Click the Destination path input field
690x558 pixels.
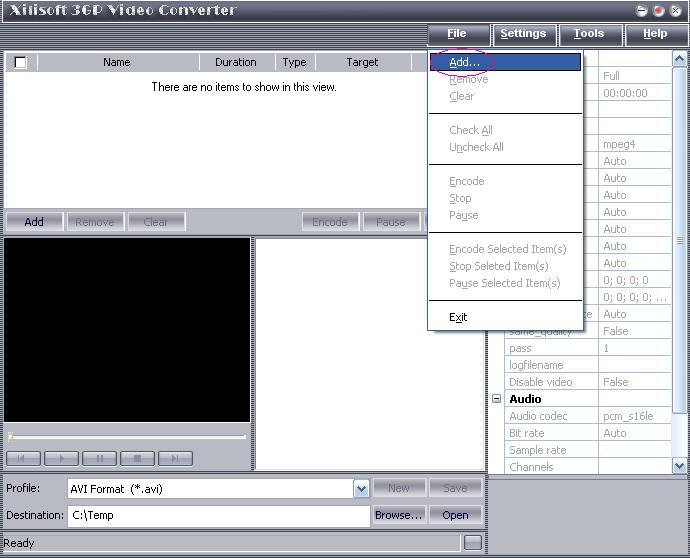tap(217, 515)
